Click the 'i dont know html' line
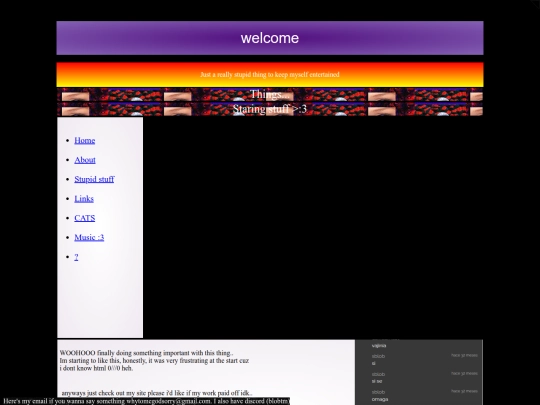Screen dimensions: 540x405 (x=96, y=368)
